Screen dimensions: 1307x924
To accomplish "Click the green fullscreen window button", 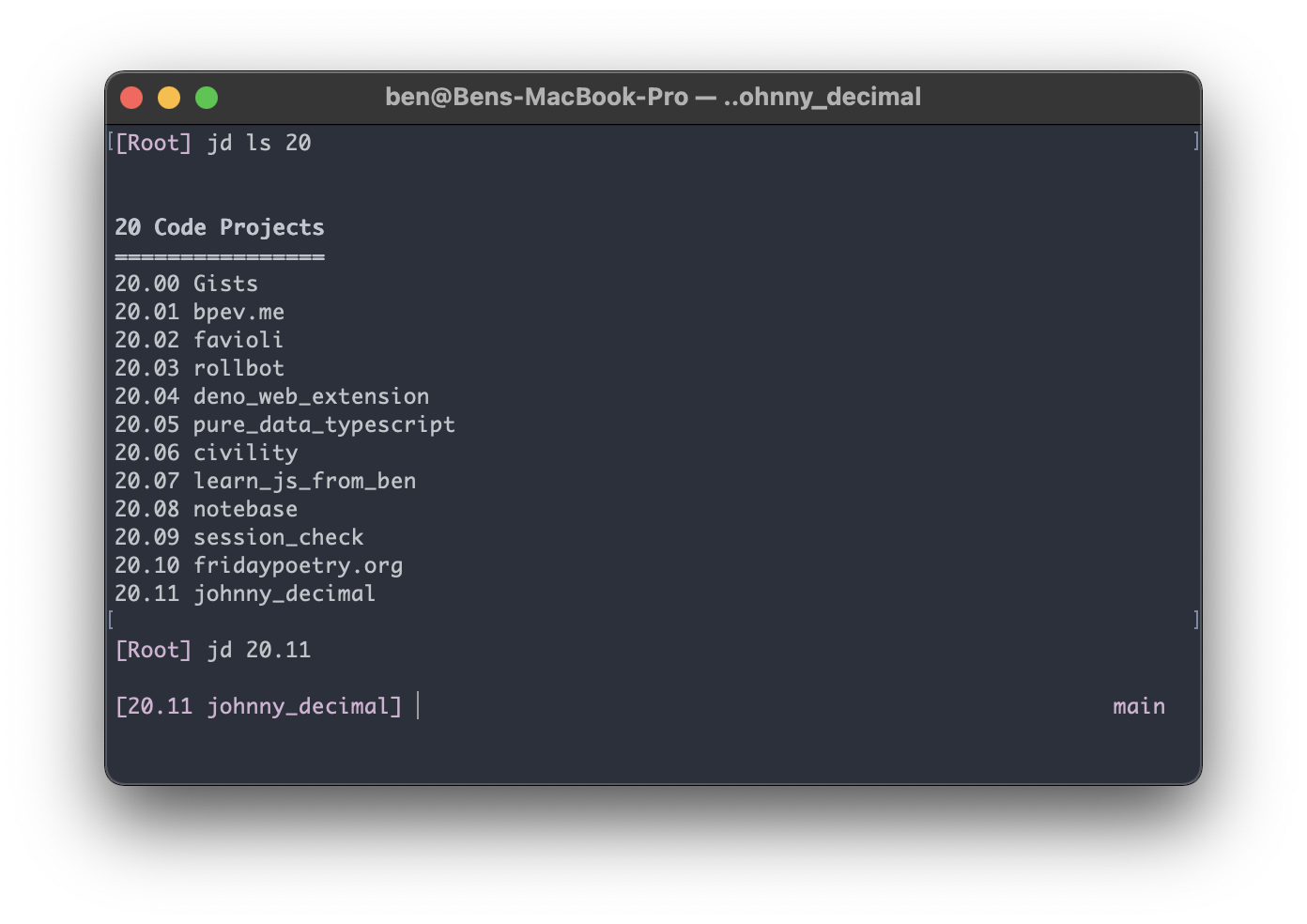I will click(x=207, y=98).
